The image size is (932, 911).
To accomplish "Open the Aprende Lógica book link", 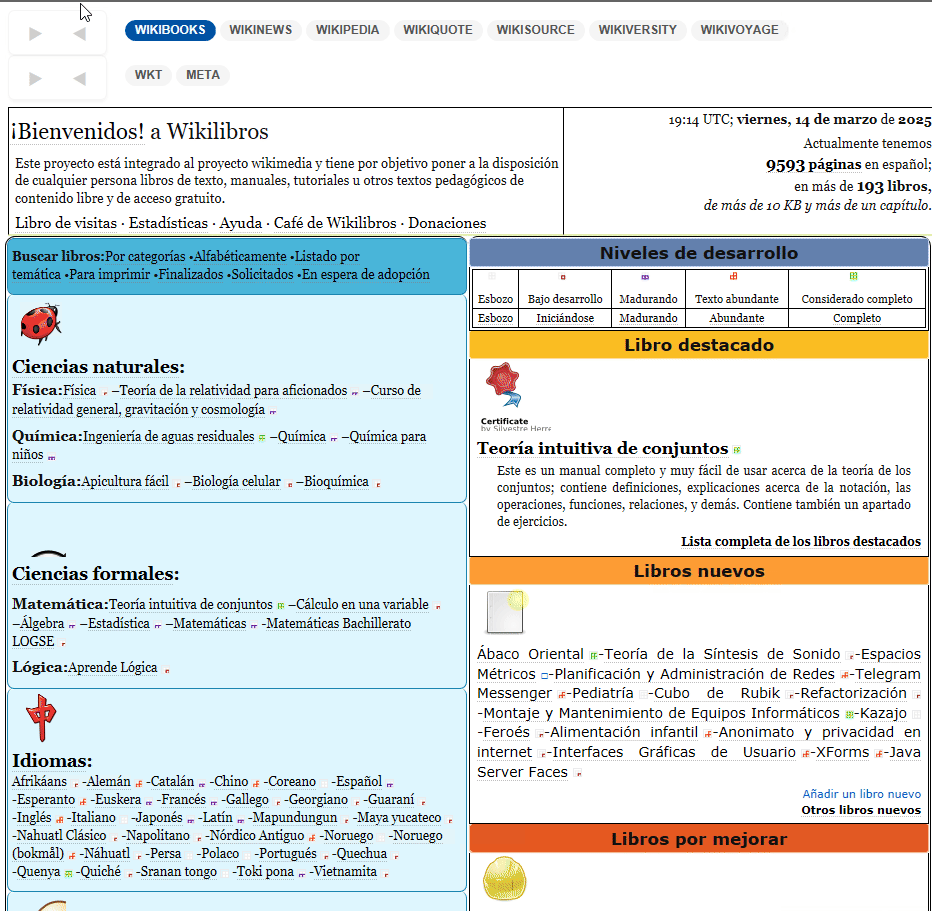I will (113, 667).
